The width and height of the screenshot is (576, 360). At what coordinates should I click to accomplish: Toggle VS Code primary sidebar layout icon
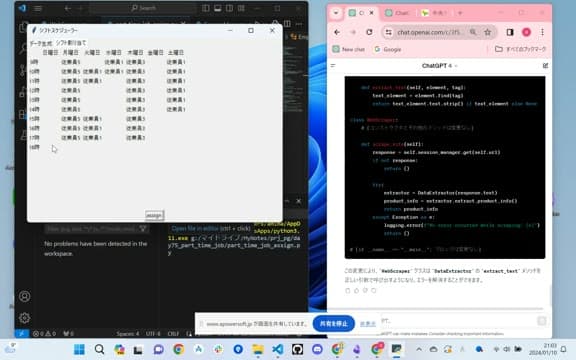coord(206,8)
